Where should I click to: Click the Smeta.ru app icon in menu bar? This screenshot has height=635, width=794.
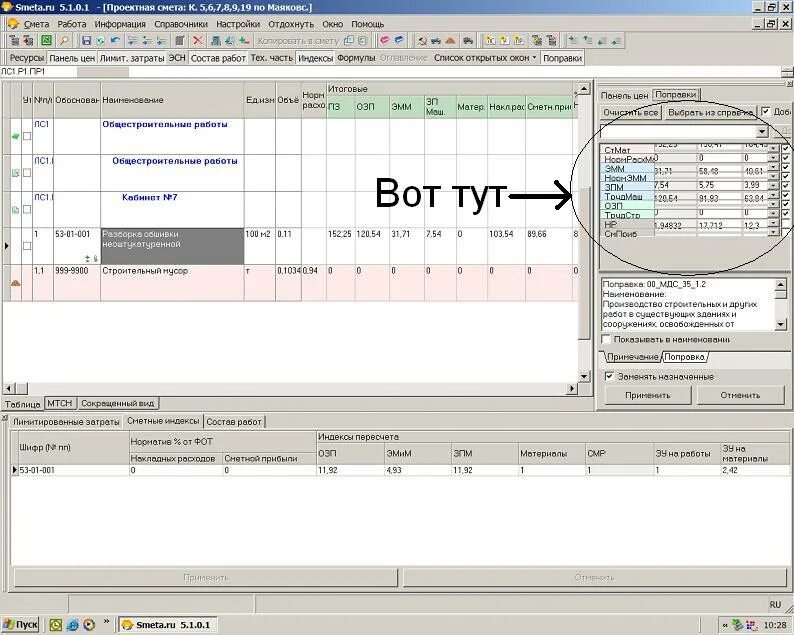click(13, 24)
